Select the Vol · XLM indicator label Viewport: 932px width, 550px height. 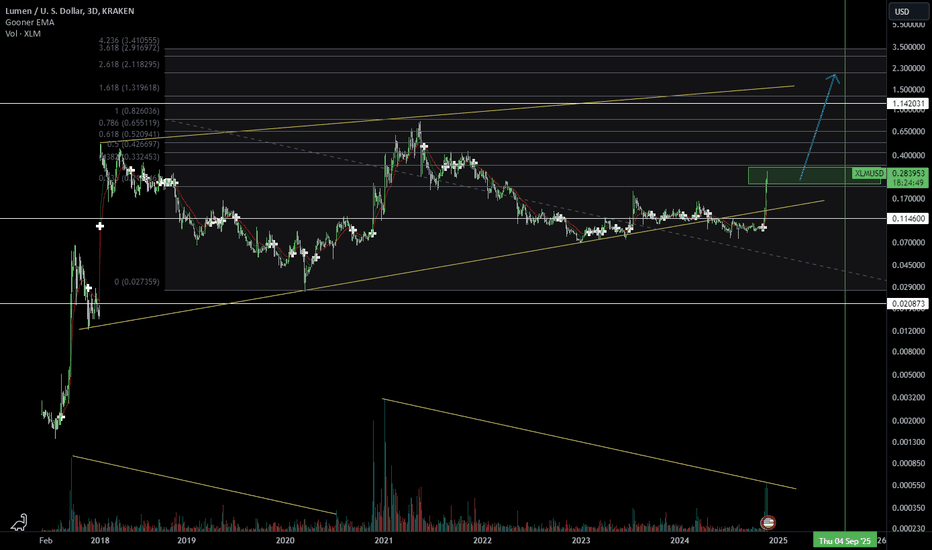tap(23, 33)
